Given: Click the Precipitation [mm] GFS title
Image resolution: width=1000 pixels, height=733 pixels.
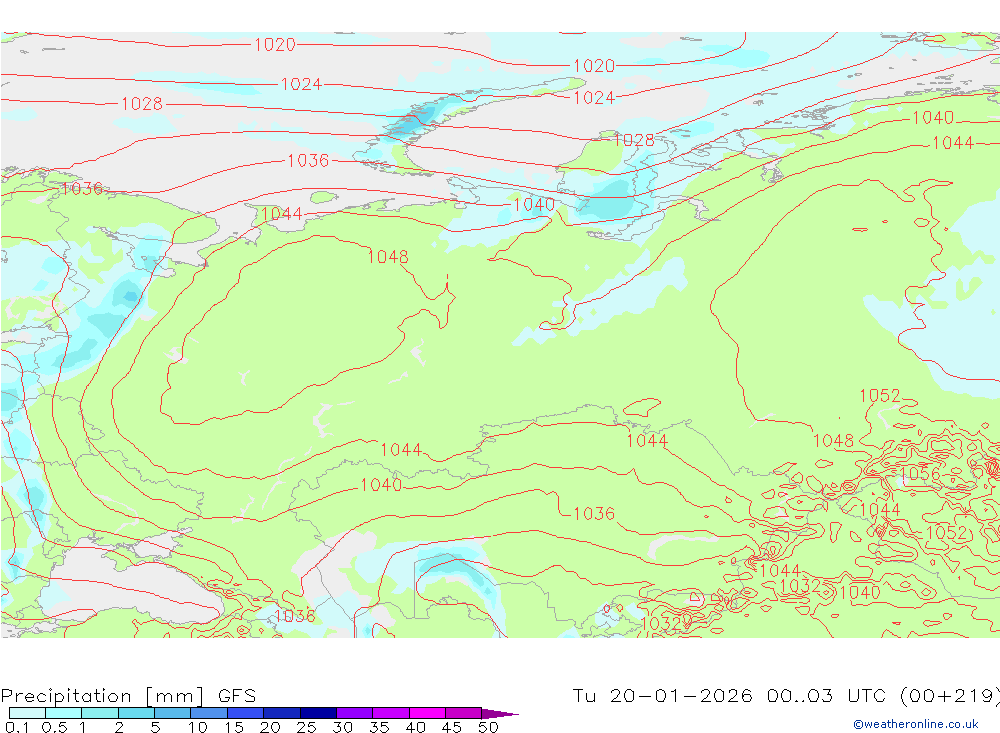Looking at the screenshot, I should coord(128,695).
